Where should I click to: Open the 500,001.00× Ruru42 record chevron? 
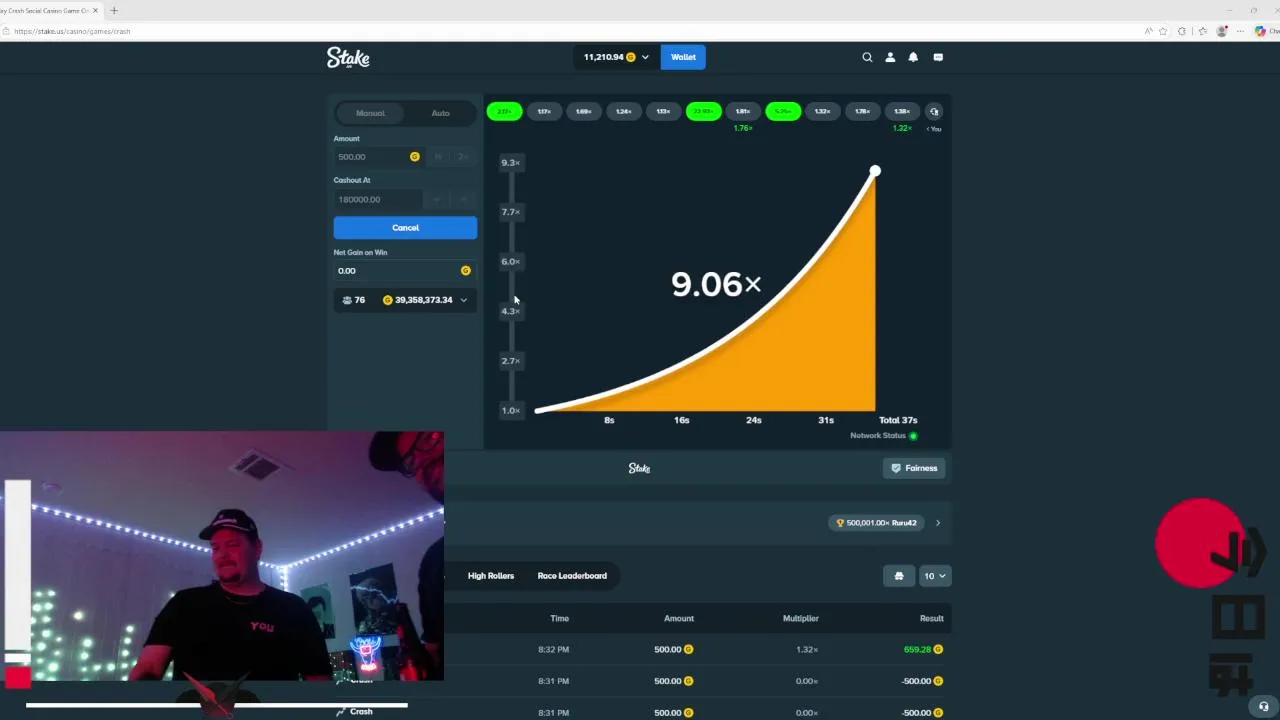click(937, 523)
